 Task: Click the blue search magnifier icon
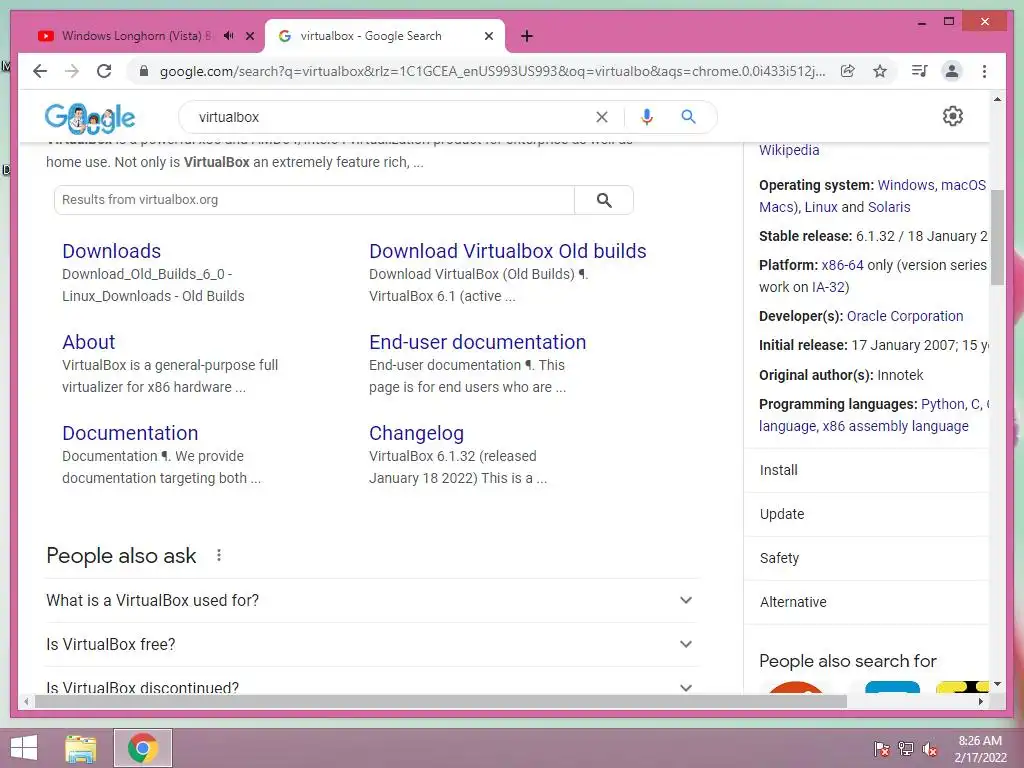point(688,117)
